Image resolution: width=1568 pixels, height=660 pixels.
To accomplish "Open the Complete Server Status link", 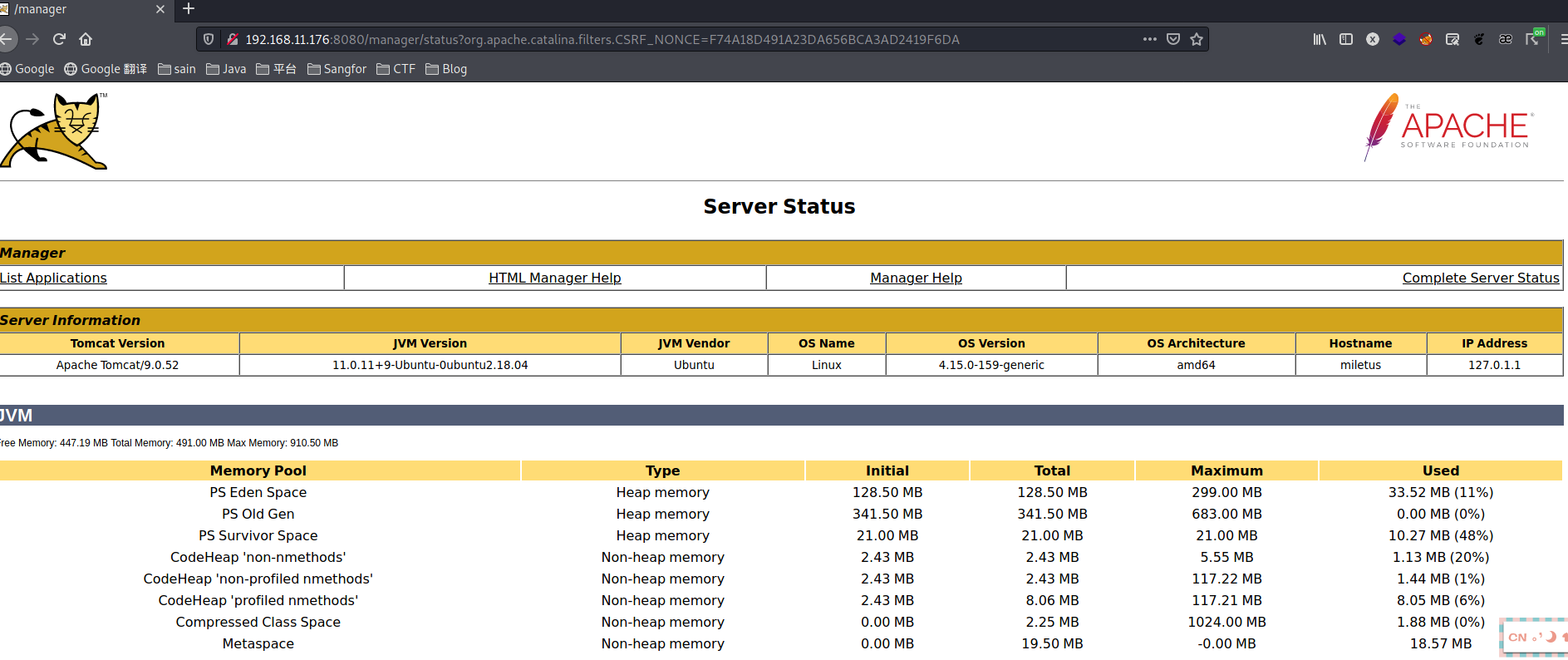I will point(1481,278).
